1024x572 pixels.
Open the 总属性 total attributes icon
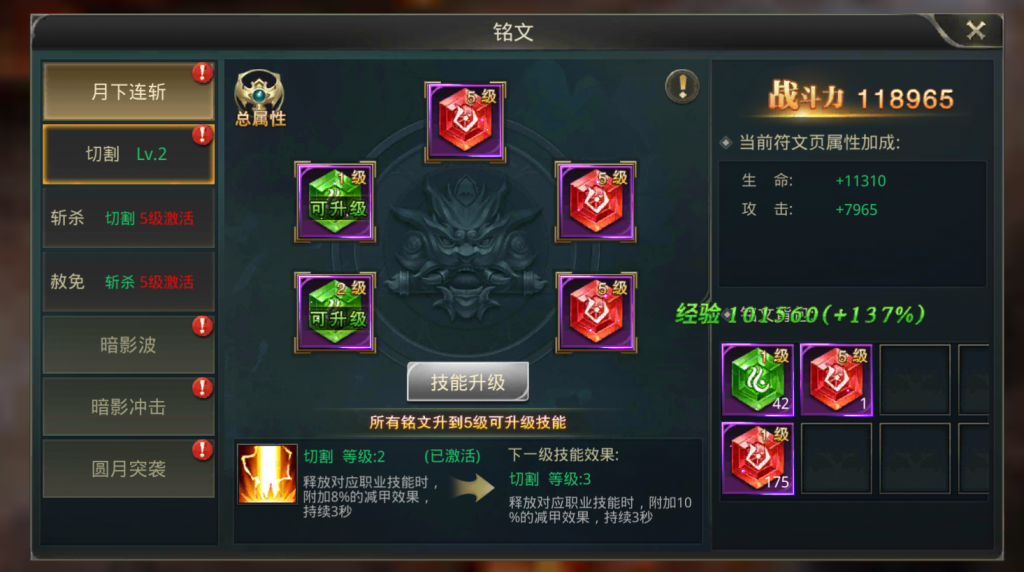click(260, 98)
